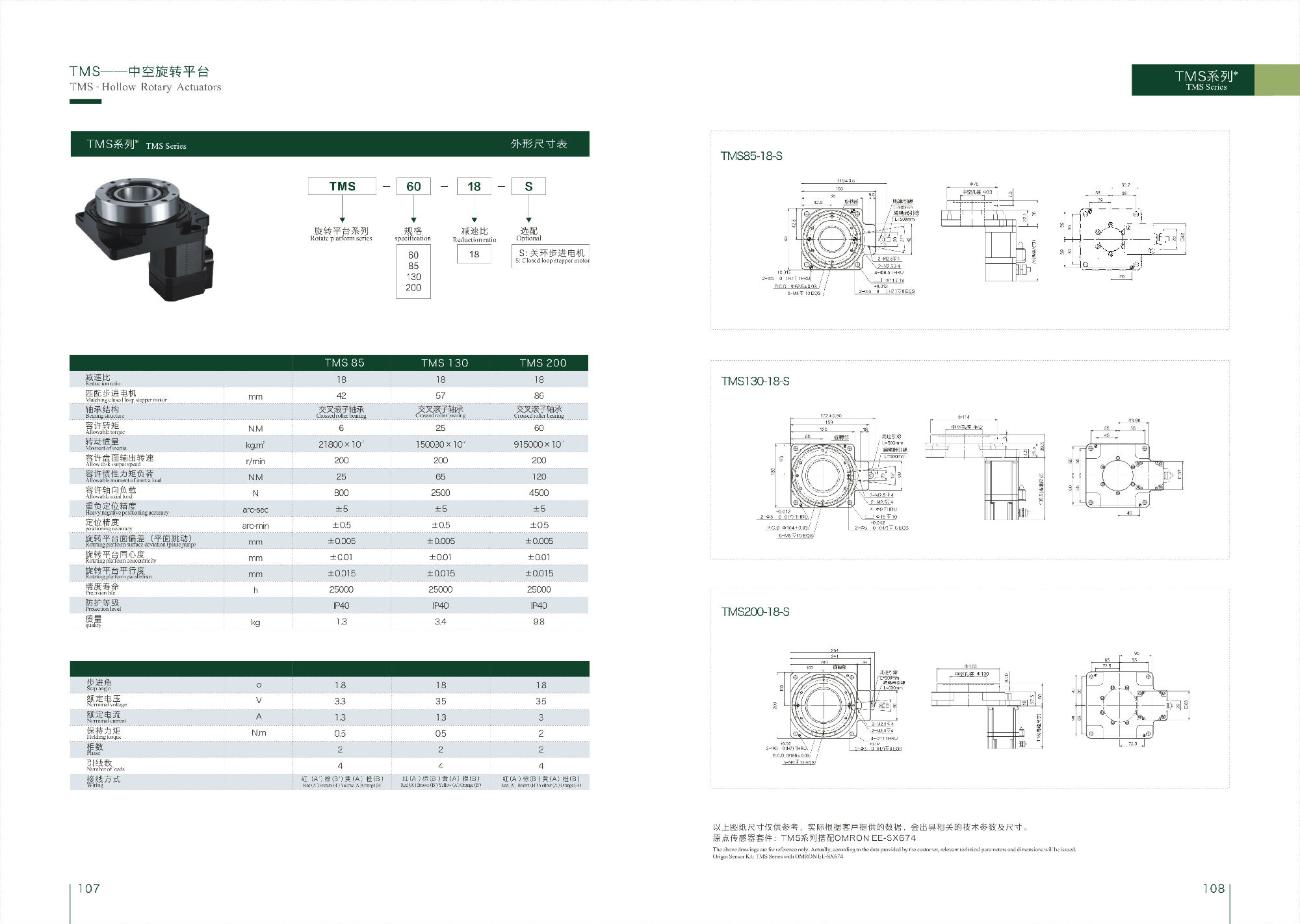The width and height of the screenshot is (1300, 924).
Task: Select the '60' specification code box
Action: coord(413,186)
